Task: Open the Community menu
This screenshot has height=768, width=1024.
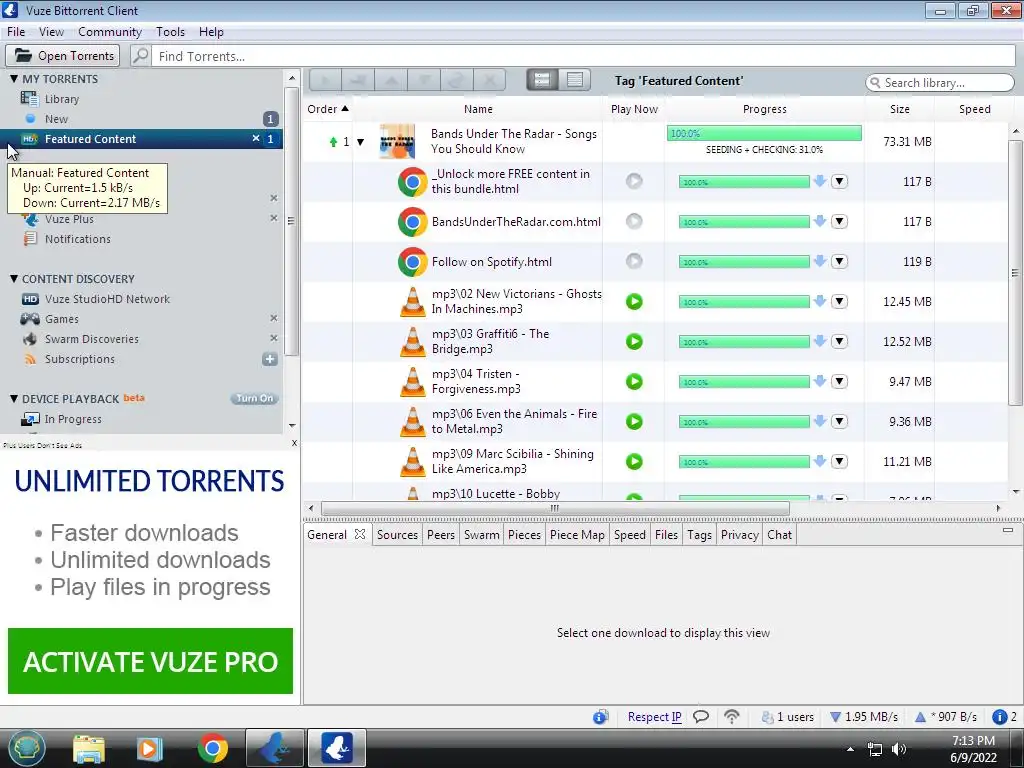Action: pos(110,31)
